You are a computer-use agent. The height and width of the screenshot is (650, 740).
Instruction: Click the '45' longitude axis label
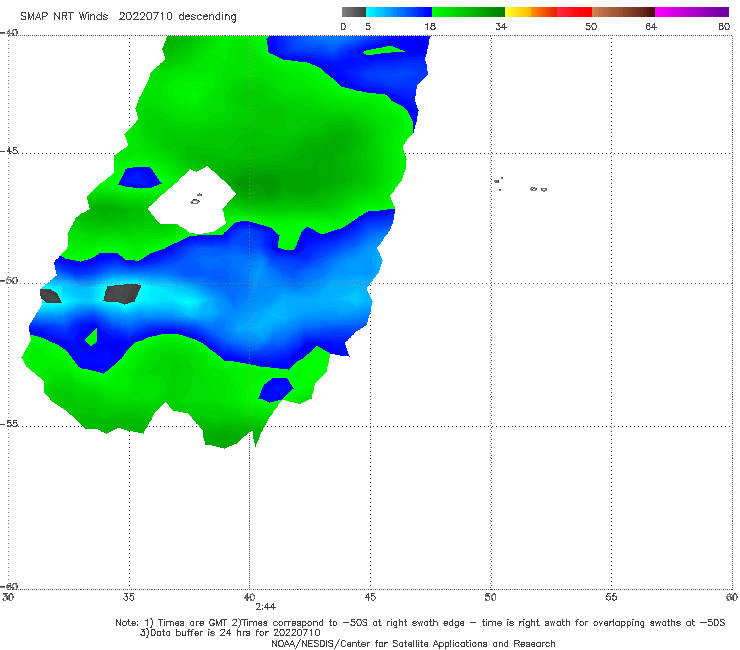click(370, 597)
